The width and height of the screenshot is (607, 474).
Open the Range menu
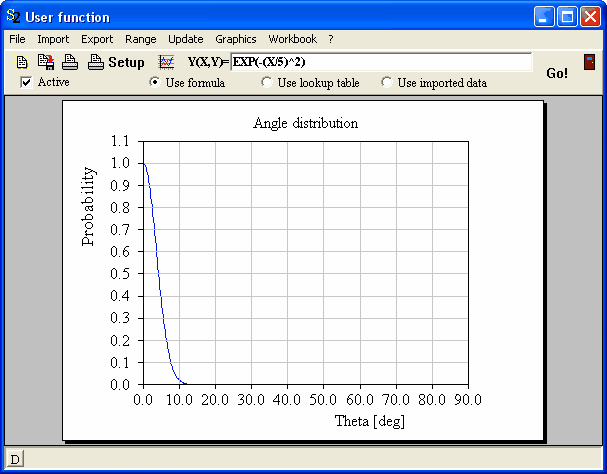[x=141, y=39]
